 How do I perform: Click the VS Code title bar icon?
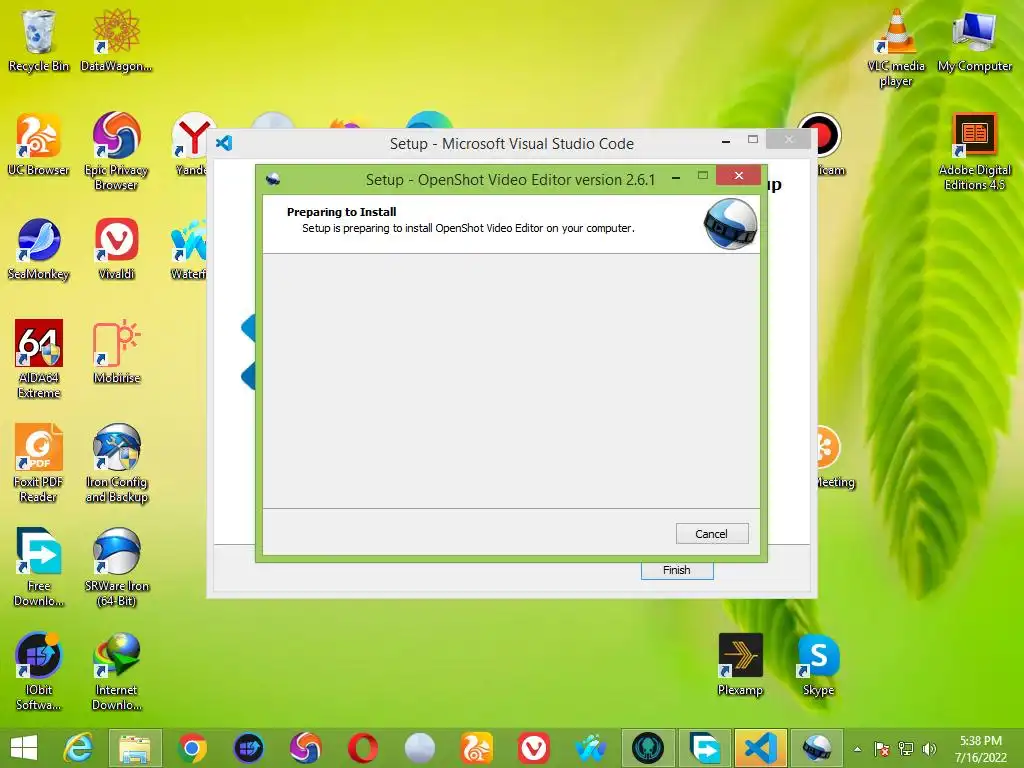coord(224,142)
